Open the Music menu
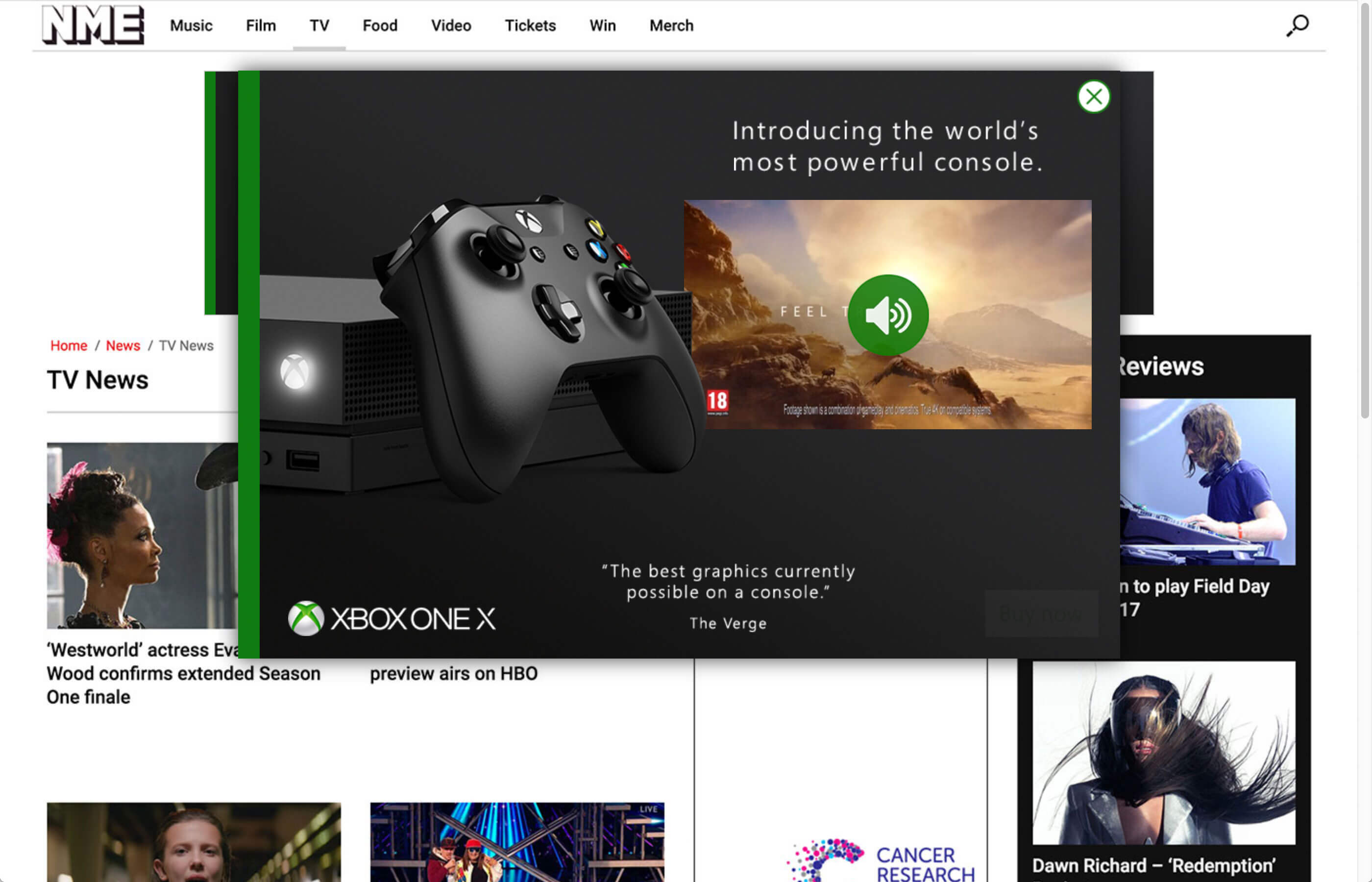Image resolution: width=1372 pixels, height=882 pixels. click(x=191, y=26)
